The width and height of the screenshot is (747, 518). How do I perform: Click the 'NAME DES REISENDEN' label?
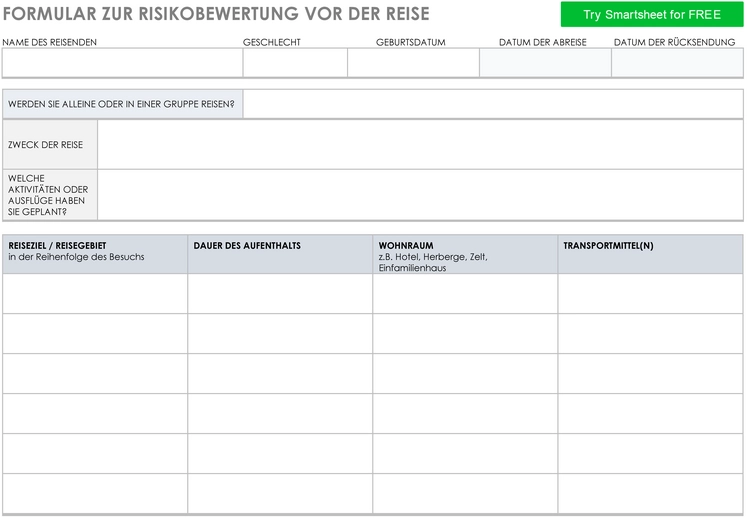click(50, 42)
